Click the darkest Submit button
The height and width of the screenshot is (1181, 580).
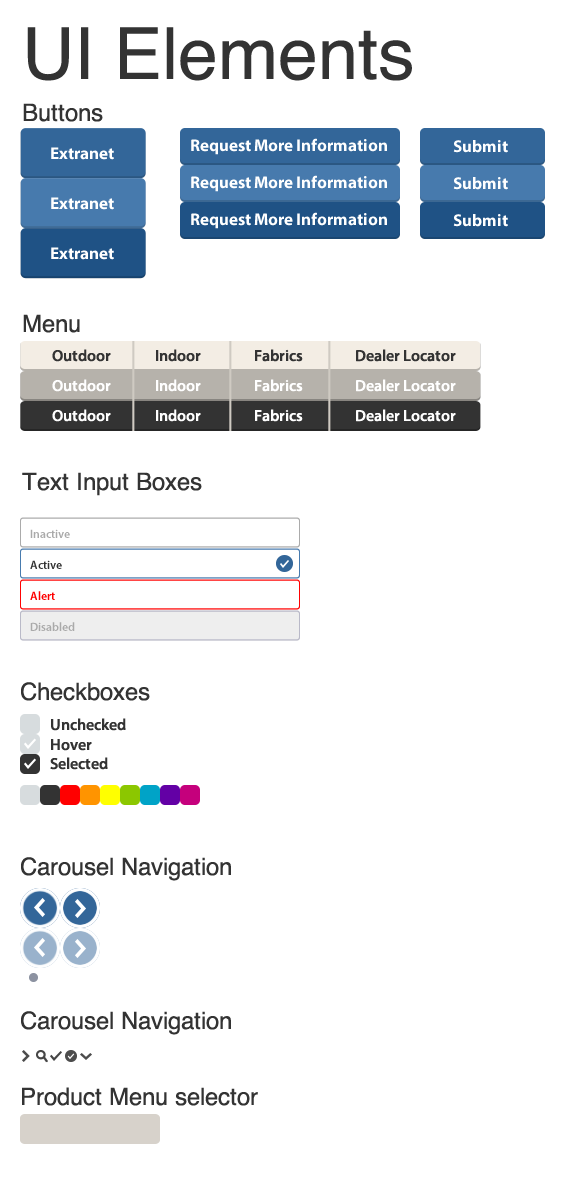coord(482,221)
